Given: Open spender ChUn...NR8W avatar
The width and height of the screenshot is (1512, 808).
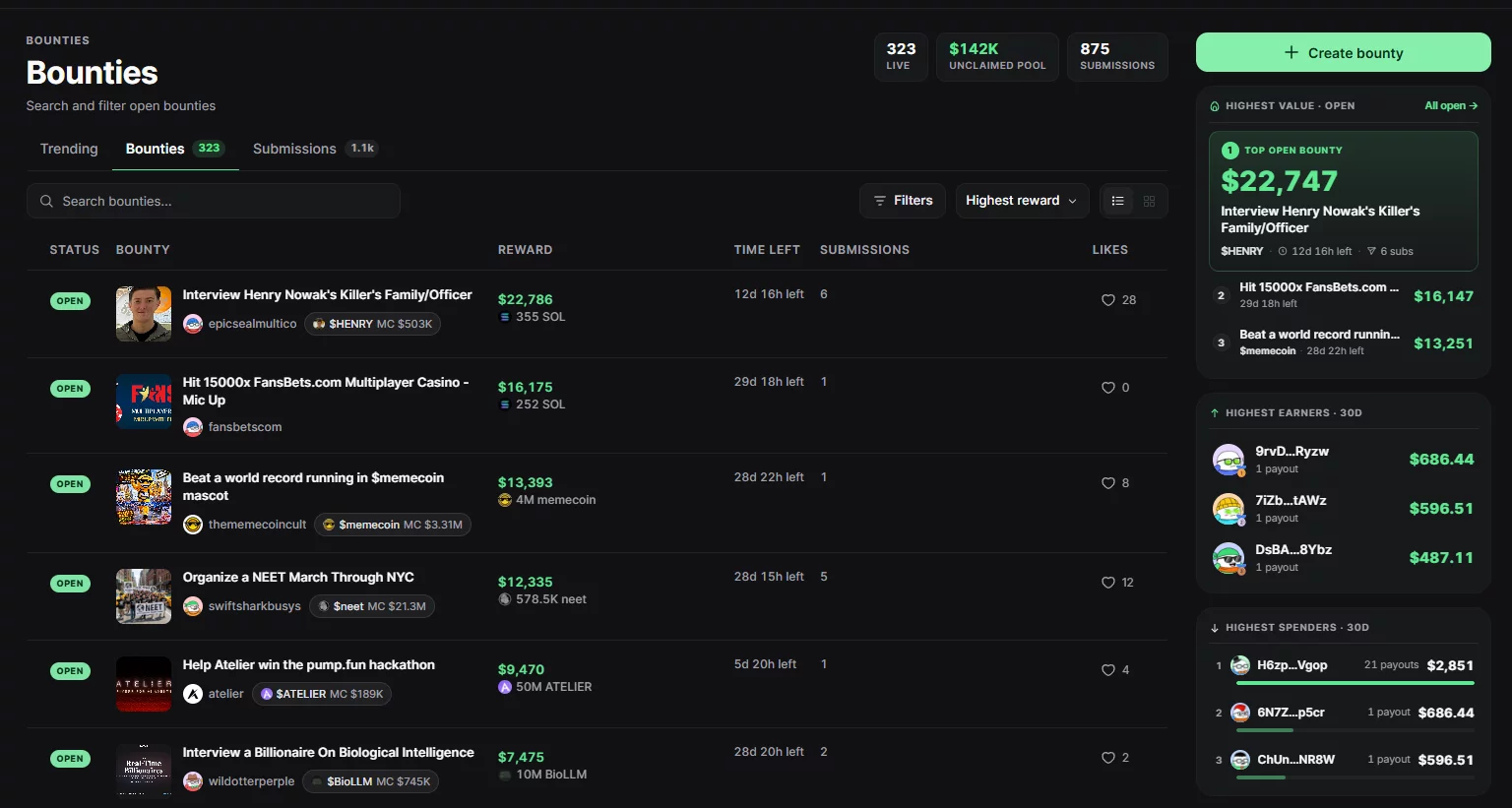Looking at the screenshot, I should (x=1240, y=760).
